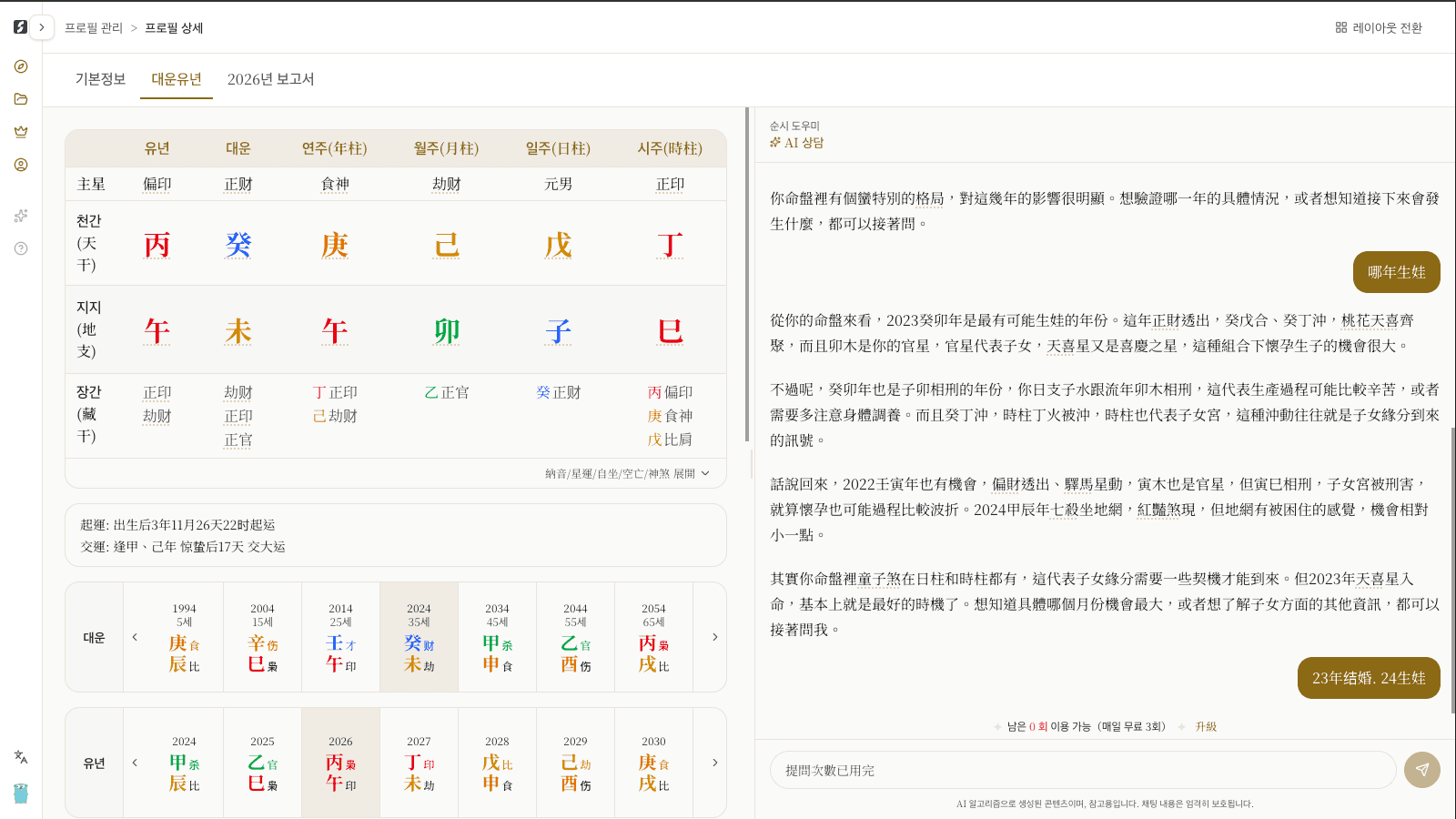The image size is (1456, 819).
Task: Select the 2004 15세 辛巳 대운 cell
Action: 263,637
